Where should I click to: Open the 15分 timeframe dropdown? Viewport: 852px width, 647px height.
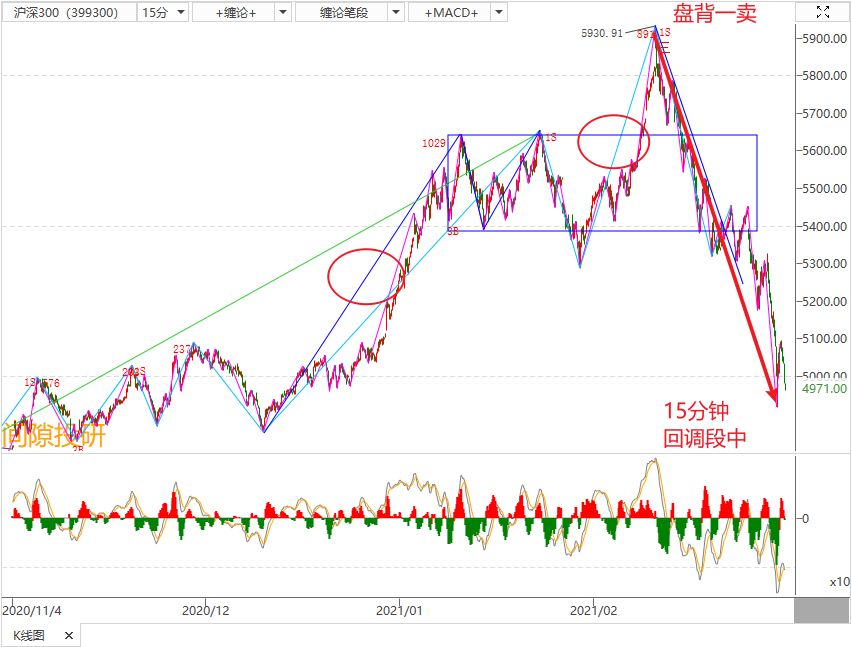point(163,12)
